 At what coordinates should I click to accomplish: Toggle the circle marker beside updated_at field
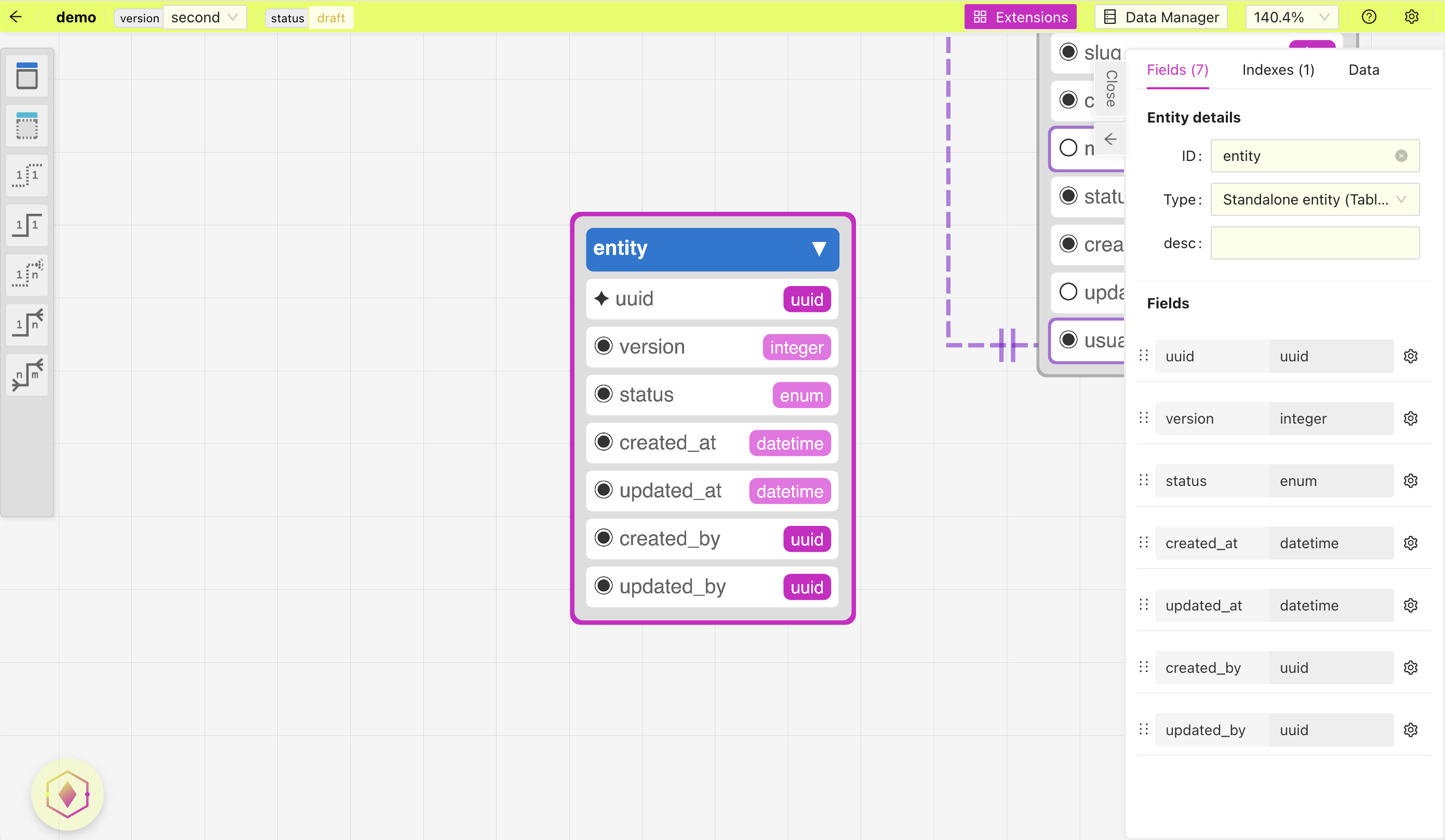click(605, 491)
